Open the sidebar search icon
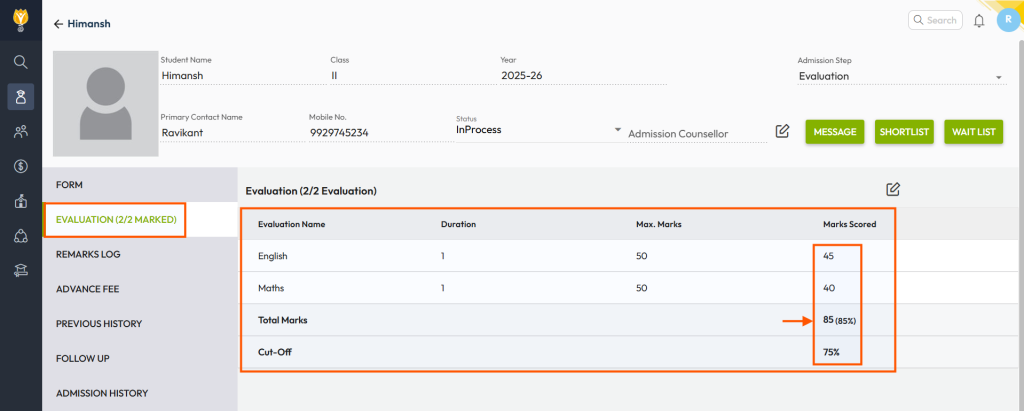The image size is (1024, 411). [x=20, y=62]
